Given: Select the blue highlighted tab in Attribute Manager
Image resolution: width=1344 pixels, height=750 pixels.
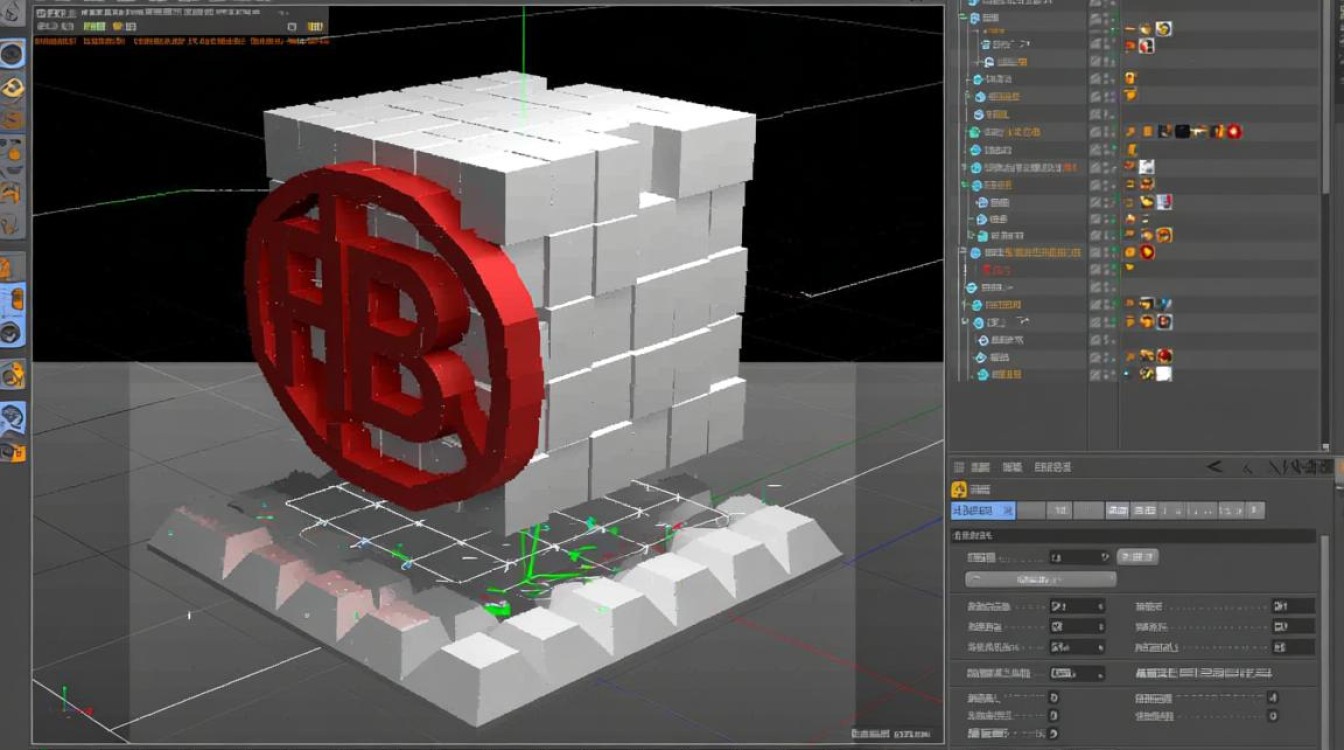Looking at the screenshot, I should point(982,511).
